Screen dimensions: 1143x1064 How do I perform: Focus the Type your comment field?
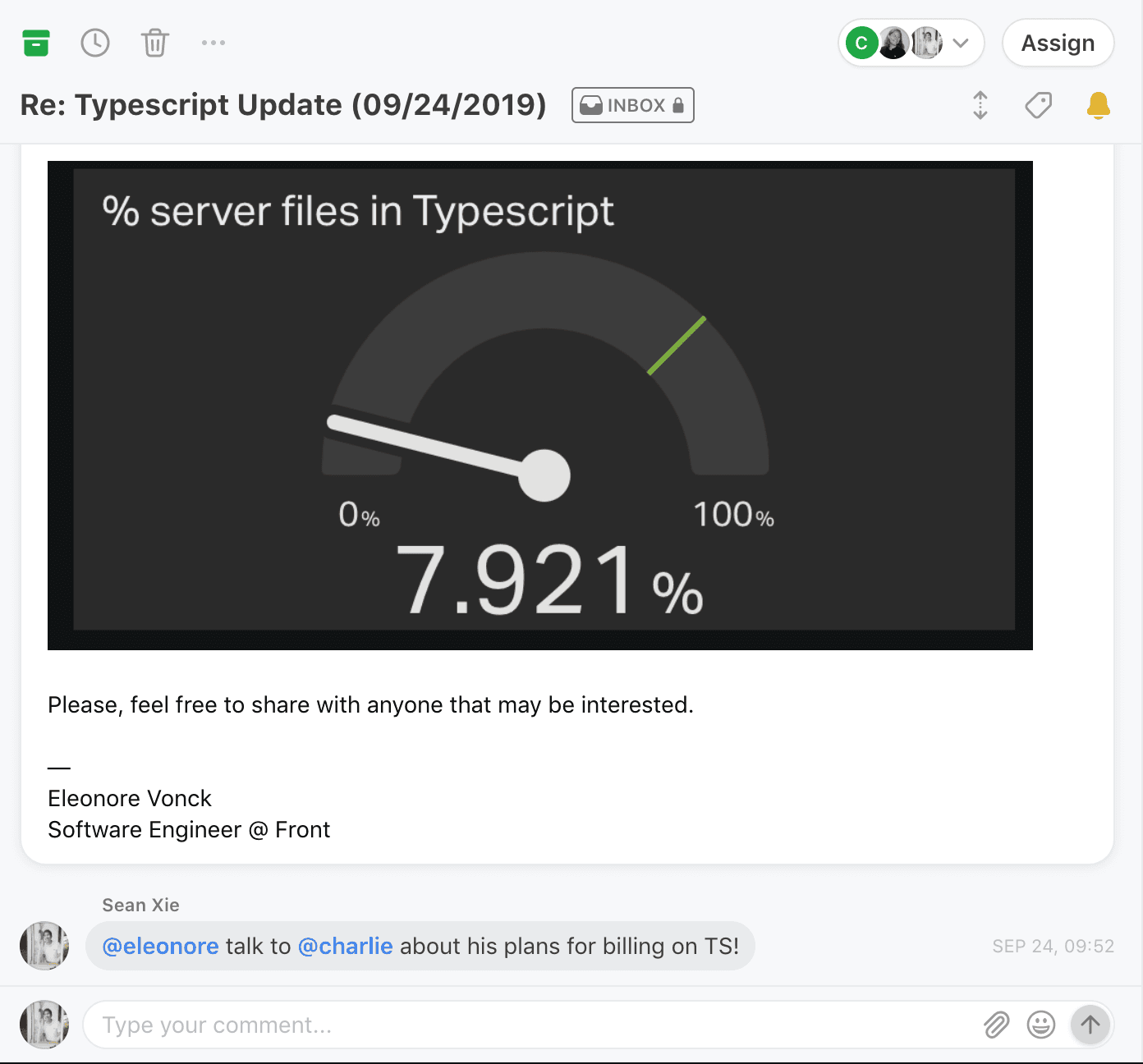(534, 1025)
